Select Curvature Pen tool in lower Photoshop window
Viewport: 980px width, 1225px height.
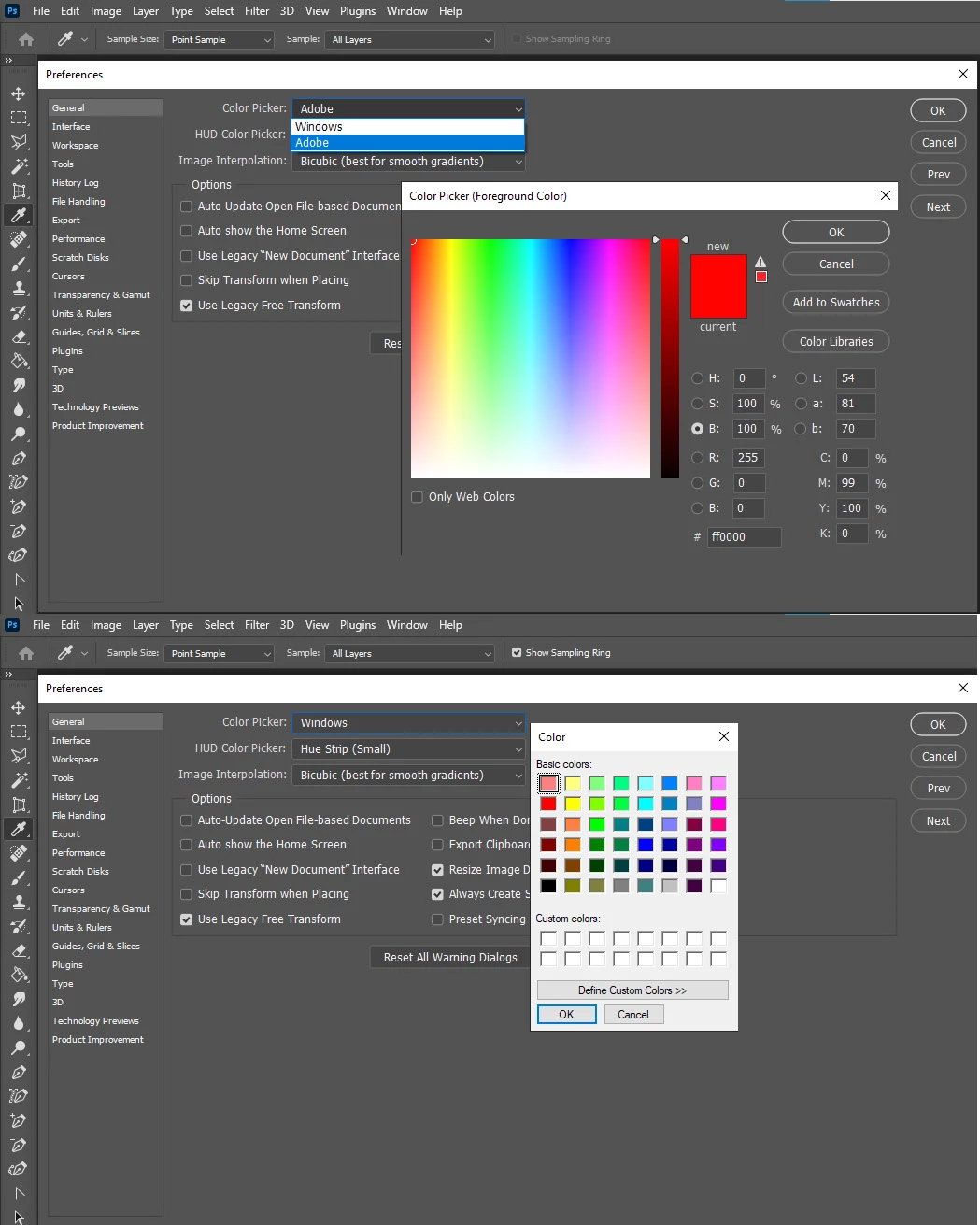[19, 1169]
